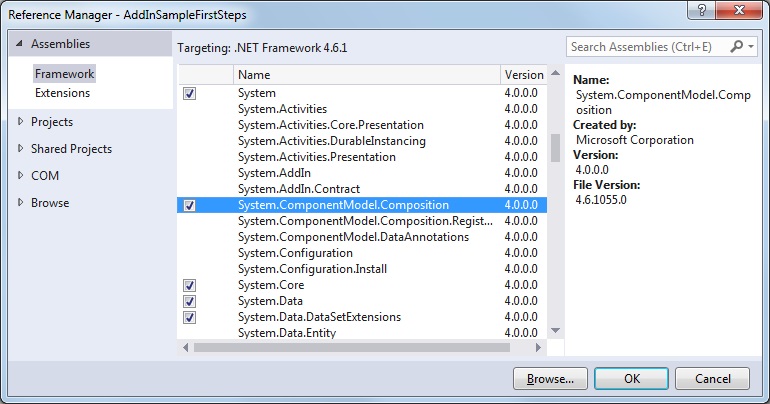The width and height of the screenshot is (770, 404).
Task: Sort by the Name column header
Action: tap(366, 75)
